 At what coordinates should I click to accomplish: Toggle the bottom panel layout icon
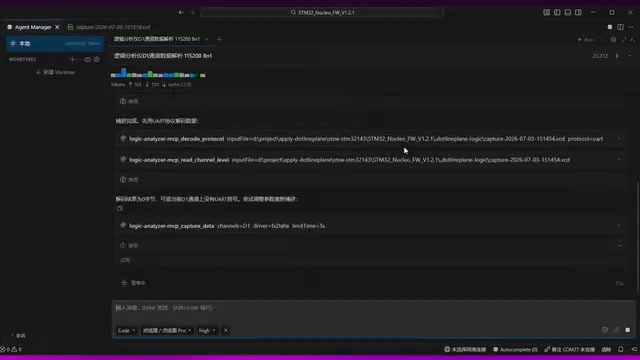[568, 13]
